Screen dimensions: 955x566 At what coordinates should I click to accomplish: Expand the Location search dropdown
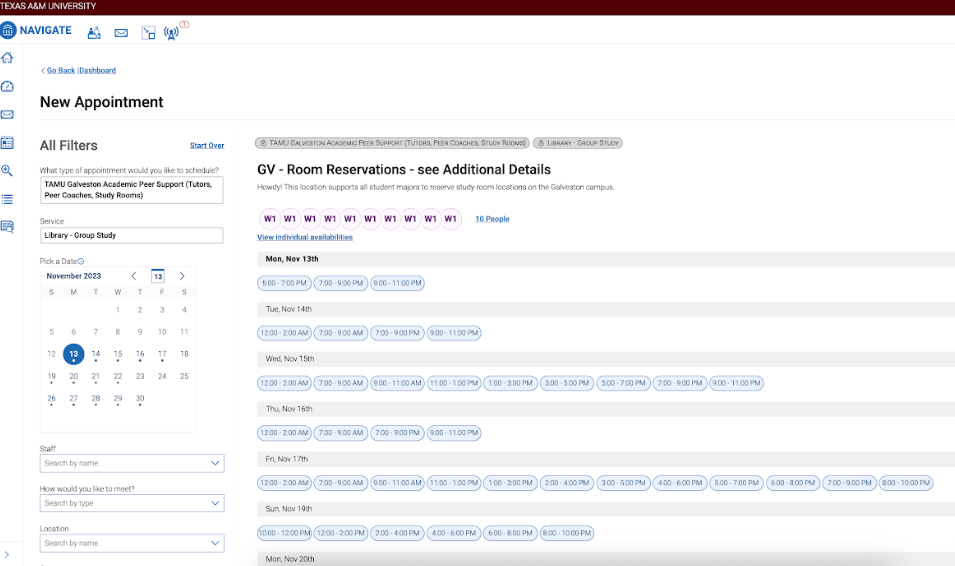(132, 543)
